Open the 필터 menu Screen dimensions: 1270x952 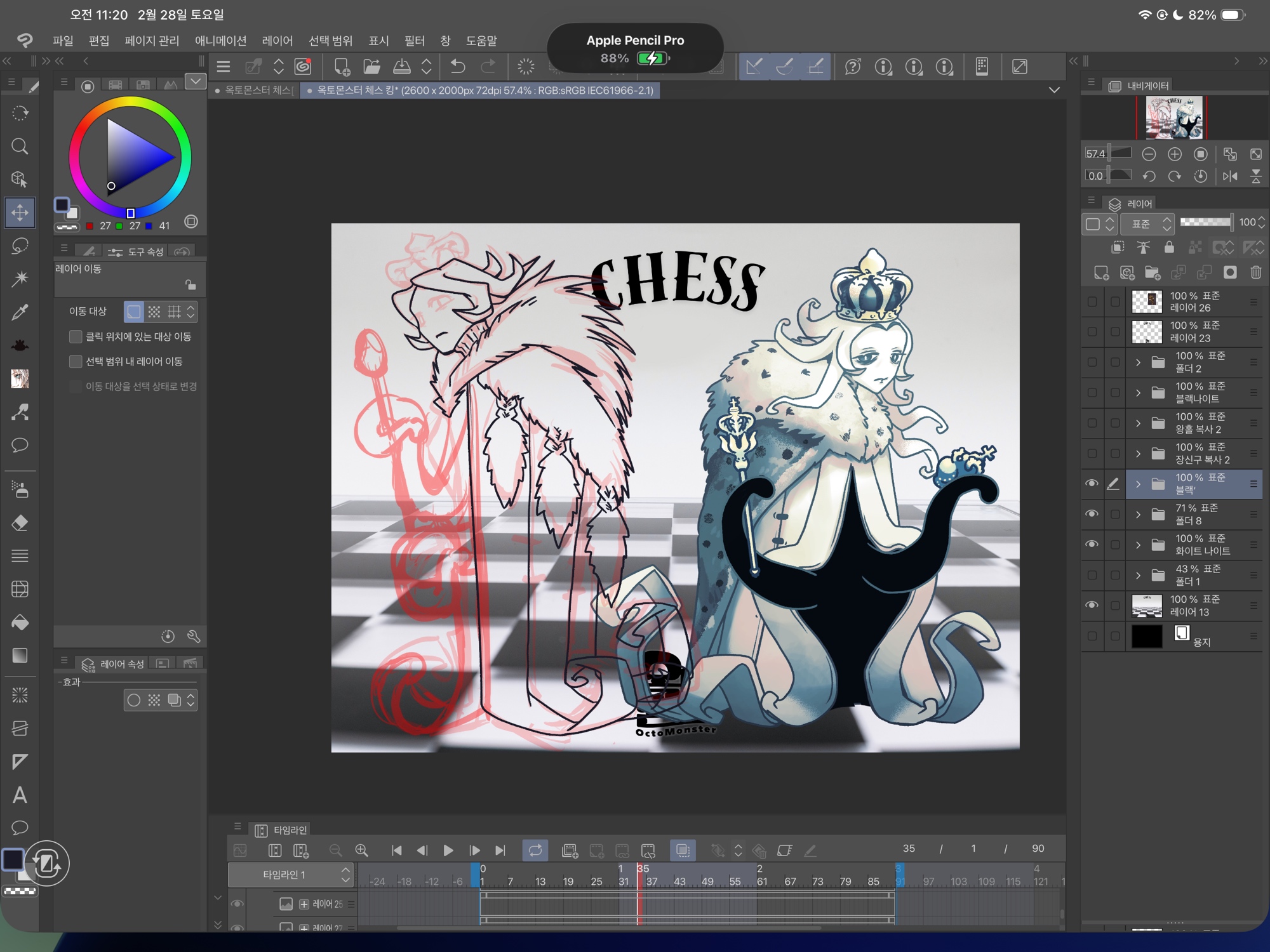tap(414, 41)
